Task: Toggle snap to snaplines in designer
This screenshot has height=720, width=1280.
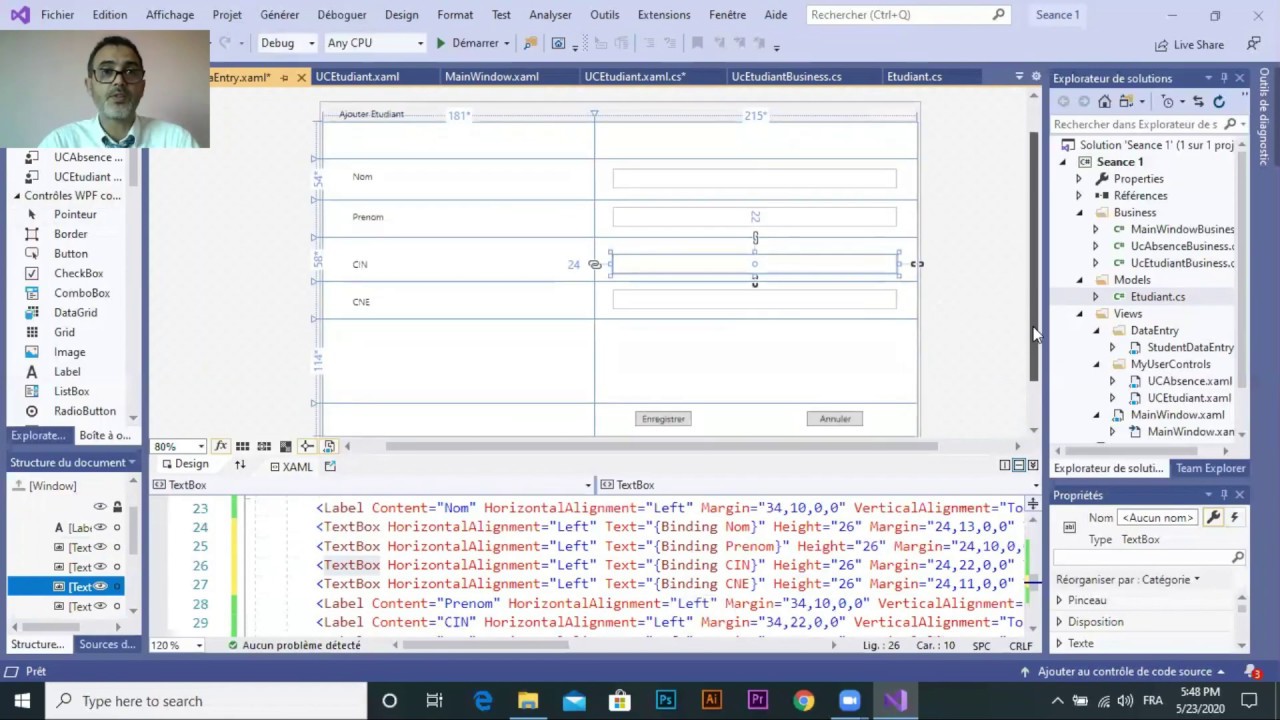Action: point(307,446)
